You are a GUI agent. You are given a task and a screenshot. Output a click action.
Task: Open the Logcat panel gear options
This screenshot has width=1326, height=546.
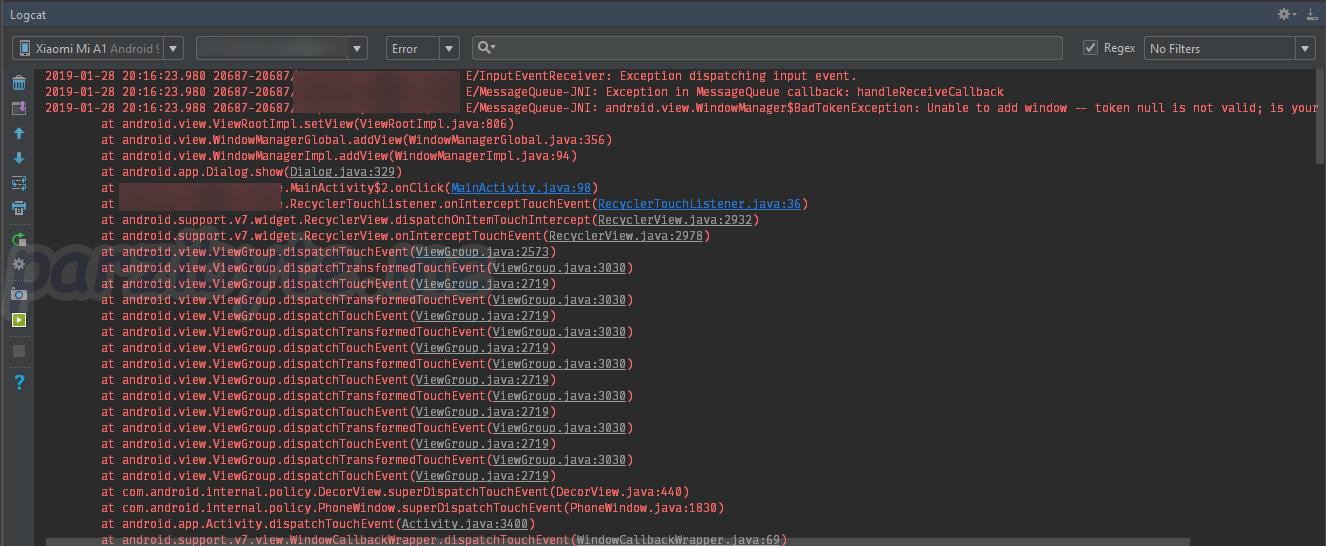tap(1286, 14)
